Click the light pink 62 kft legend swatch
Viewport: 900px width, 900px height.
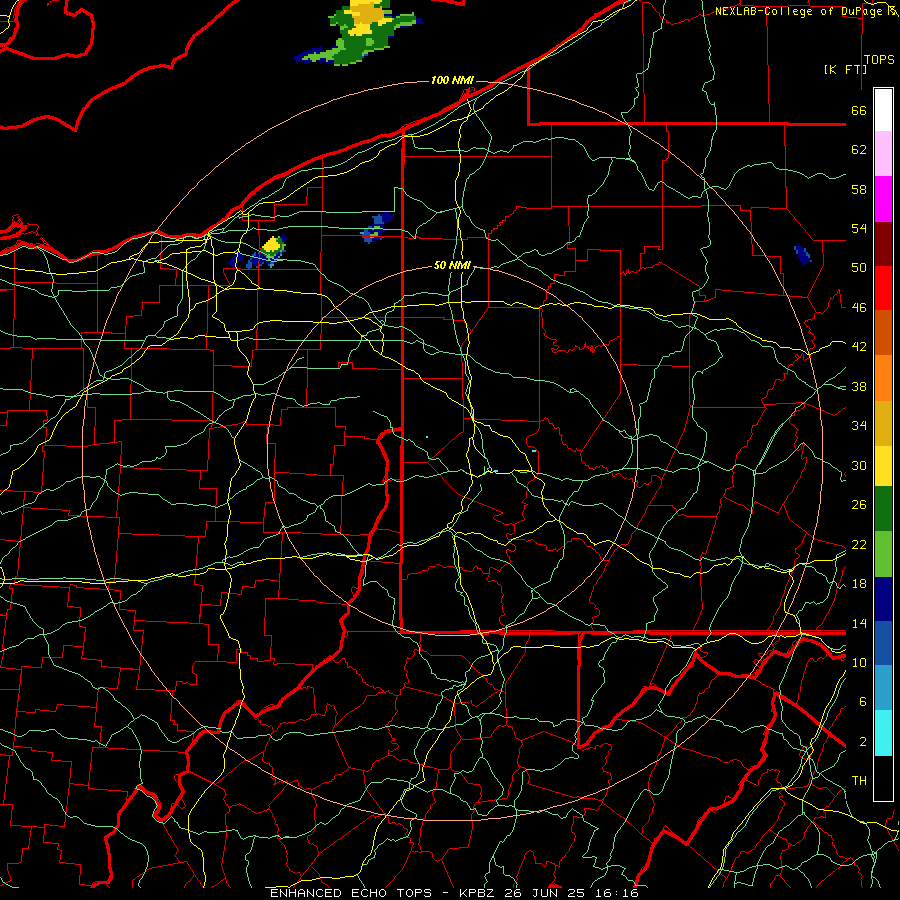tap(883, 153)
